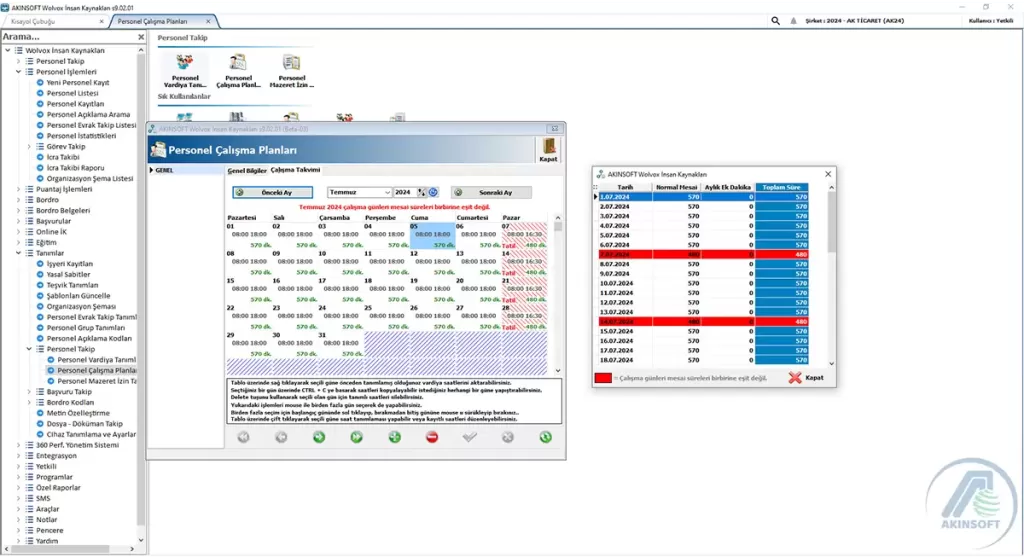Close Kısayol Çubuğu tab with its X
The image size is (1024, 557).
pyautogui.click(x=101, y=22)
